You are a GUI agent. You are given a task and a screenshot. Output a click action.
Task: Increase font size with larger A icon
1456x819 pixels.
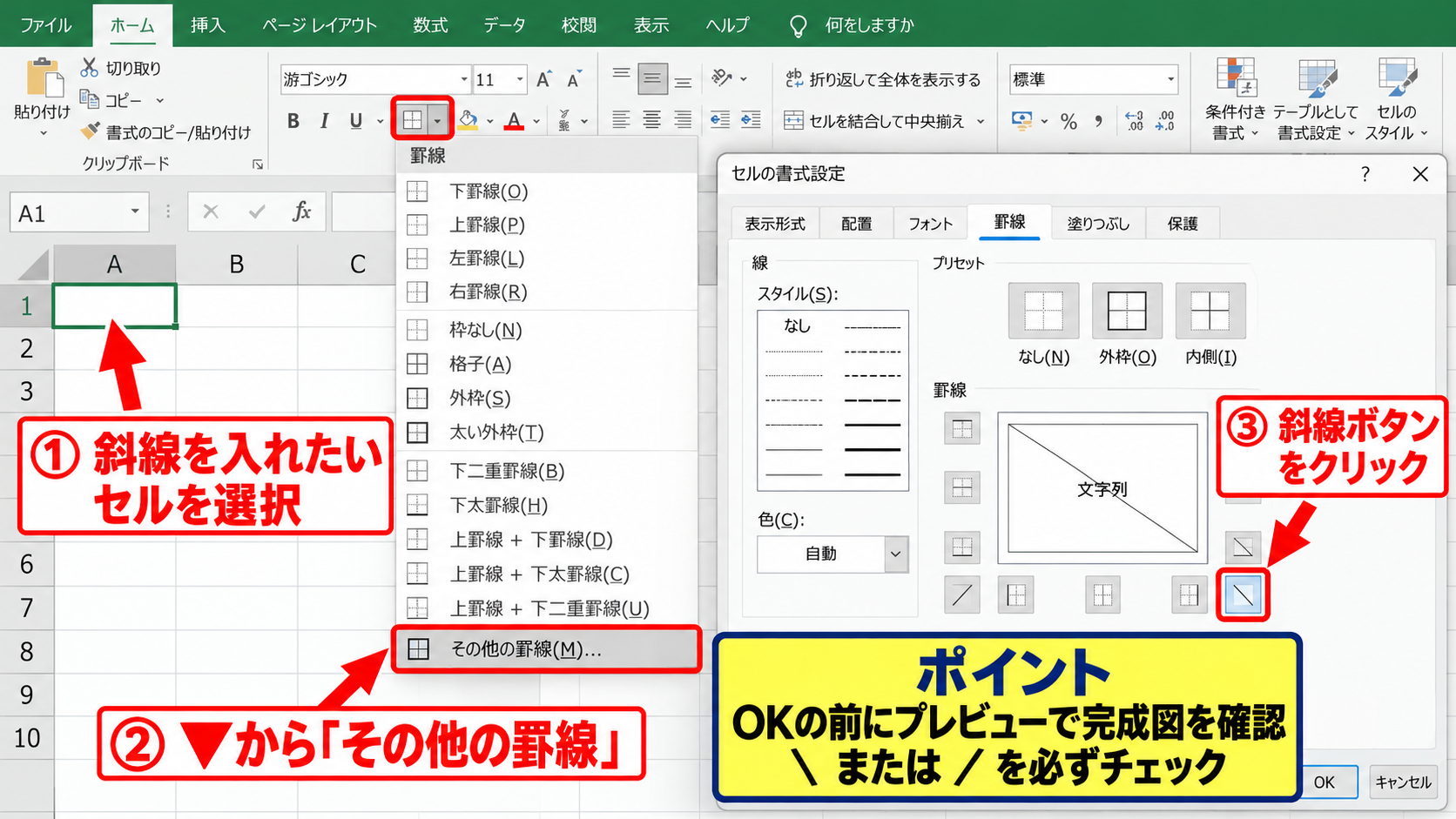click(x=543, y=79)
